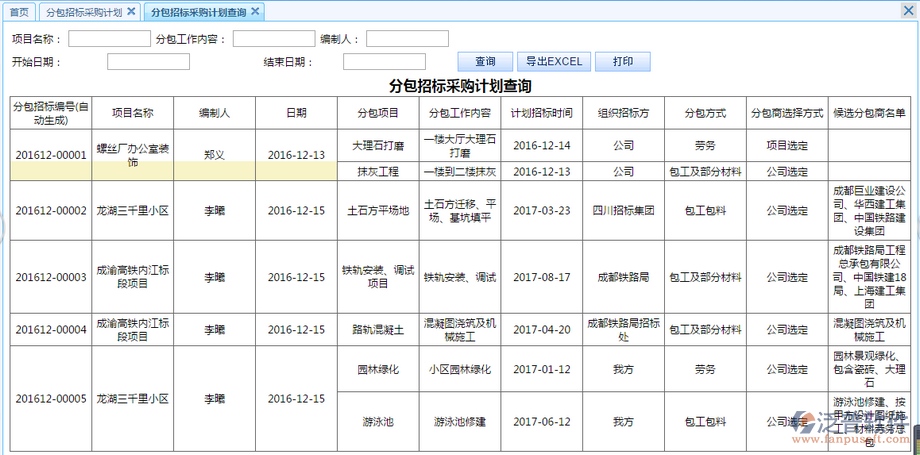
Task: Click into the 编制人 input field
Action: 407,39
